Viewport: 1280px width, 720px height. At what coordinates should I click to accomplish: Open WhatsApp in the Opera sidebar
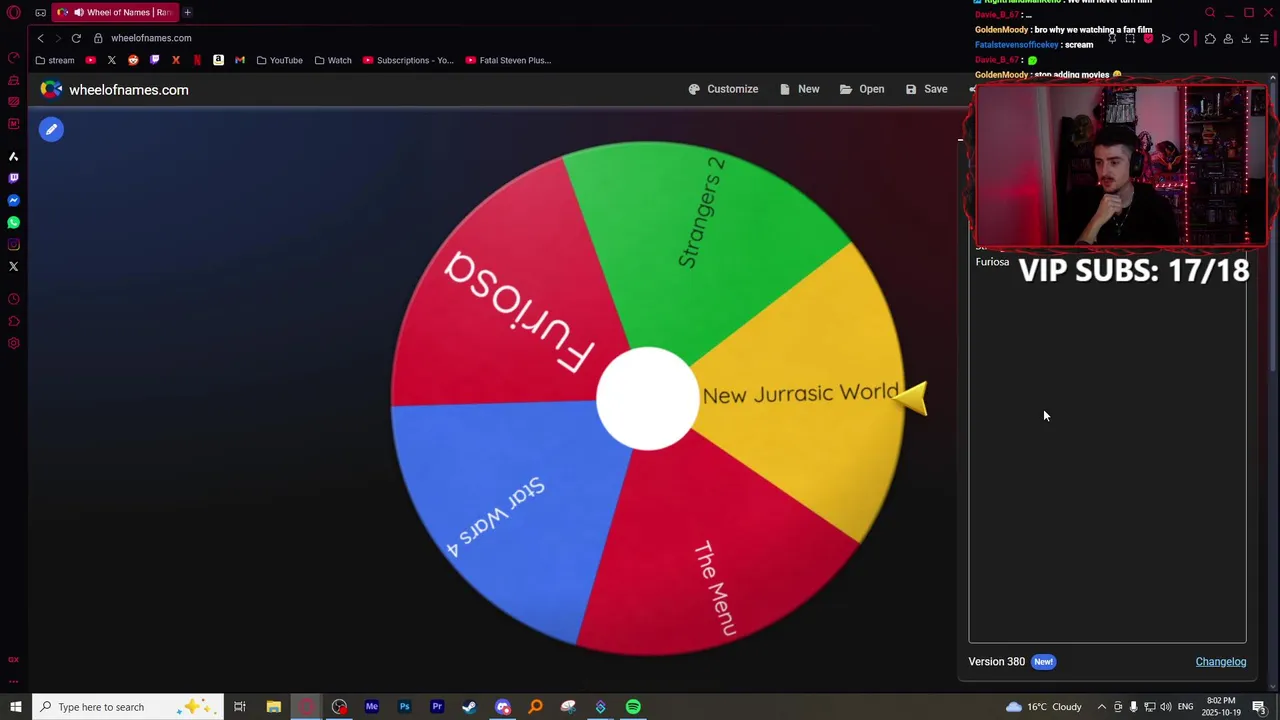tap(14, 222)
